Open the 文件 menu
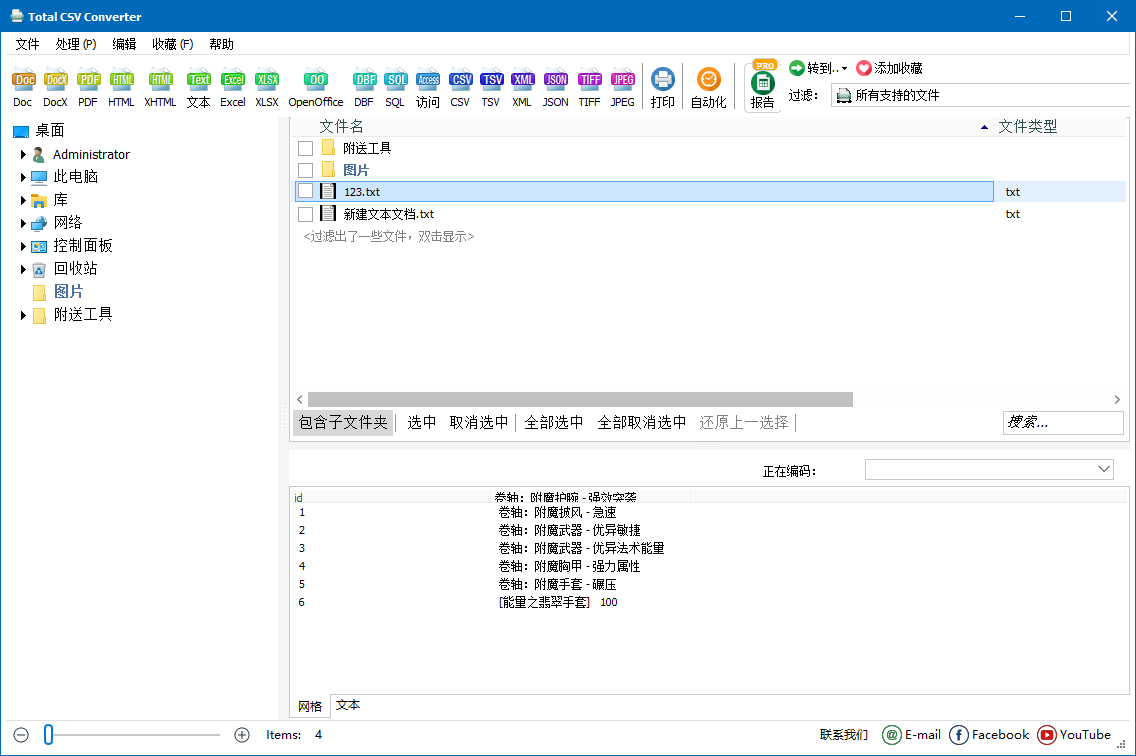This screenshot has height=756, width=1136. 28,44
